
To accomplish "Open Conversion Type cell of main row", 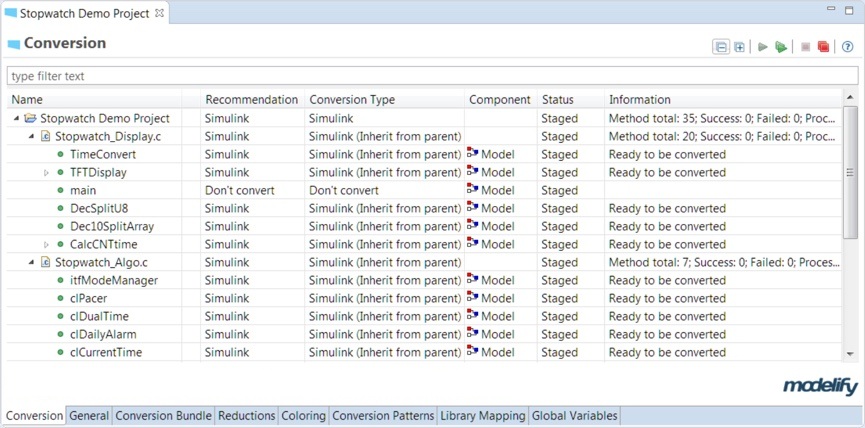I will click(385, 190).
